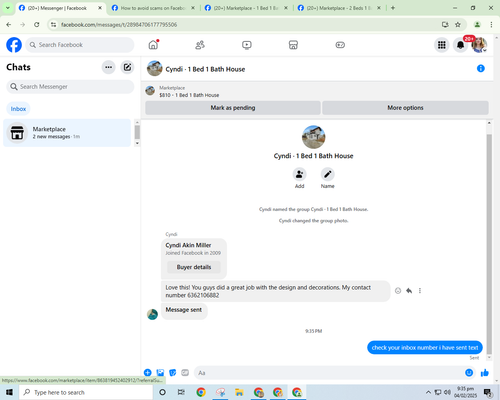Open the Windows Start menu

click(x=9, y=392)
